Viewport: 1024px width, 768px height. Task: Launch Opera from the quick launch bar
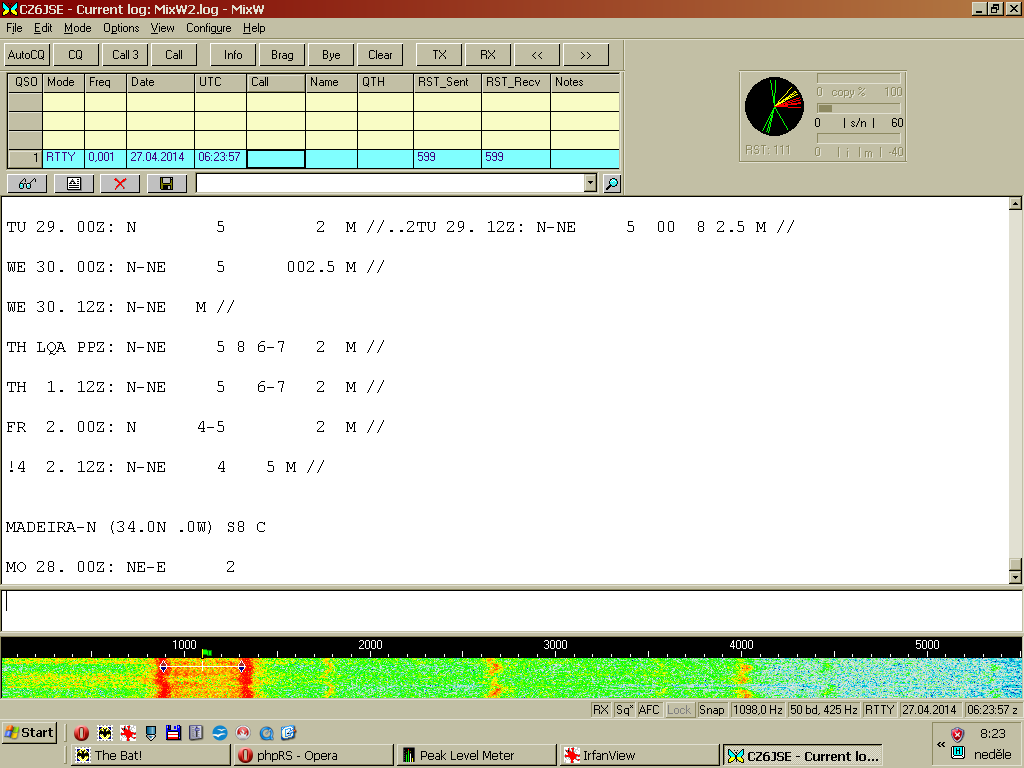[82, 733]
